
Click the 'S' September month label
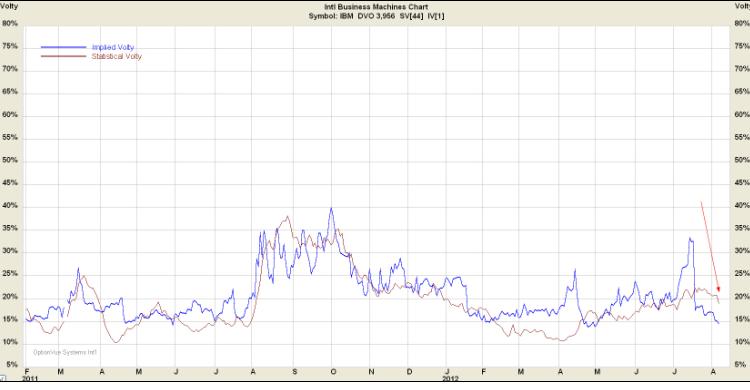pyautogui.click(x=295, y=372)
